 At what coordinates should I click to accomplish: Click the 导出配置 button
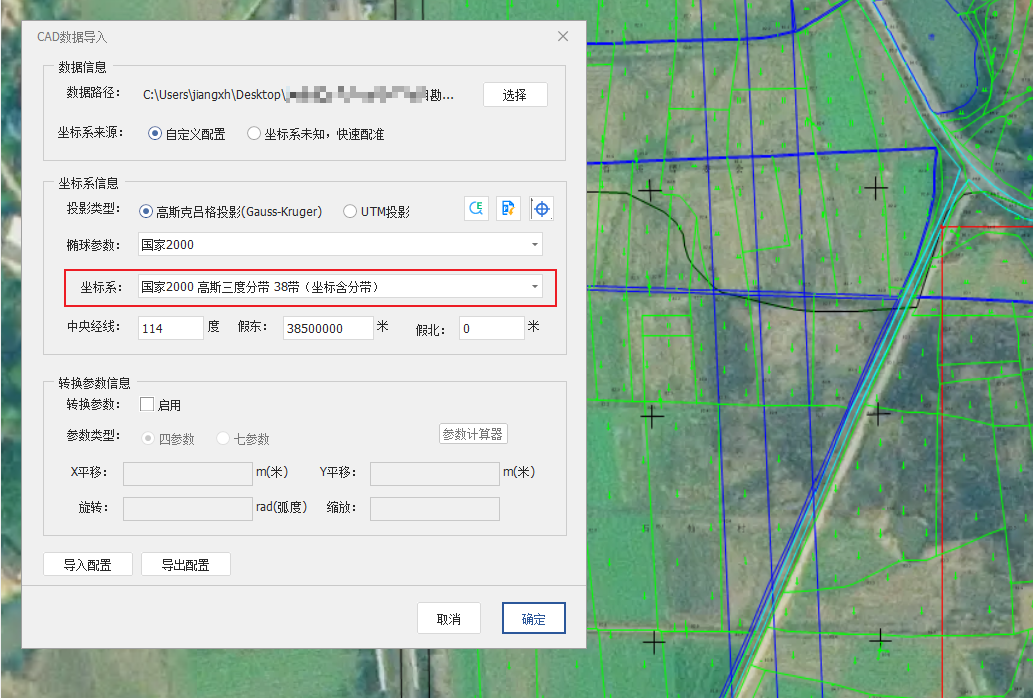[186, 565]
